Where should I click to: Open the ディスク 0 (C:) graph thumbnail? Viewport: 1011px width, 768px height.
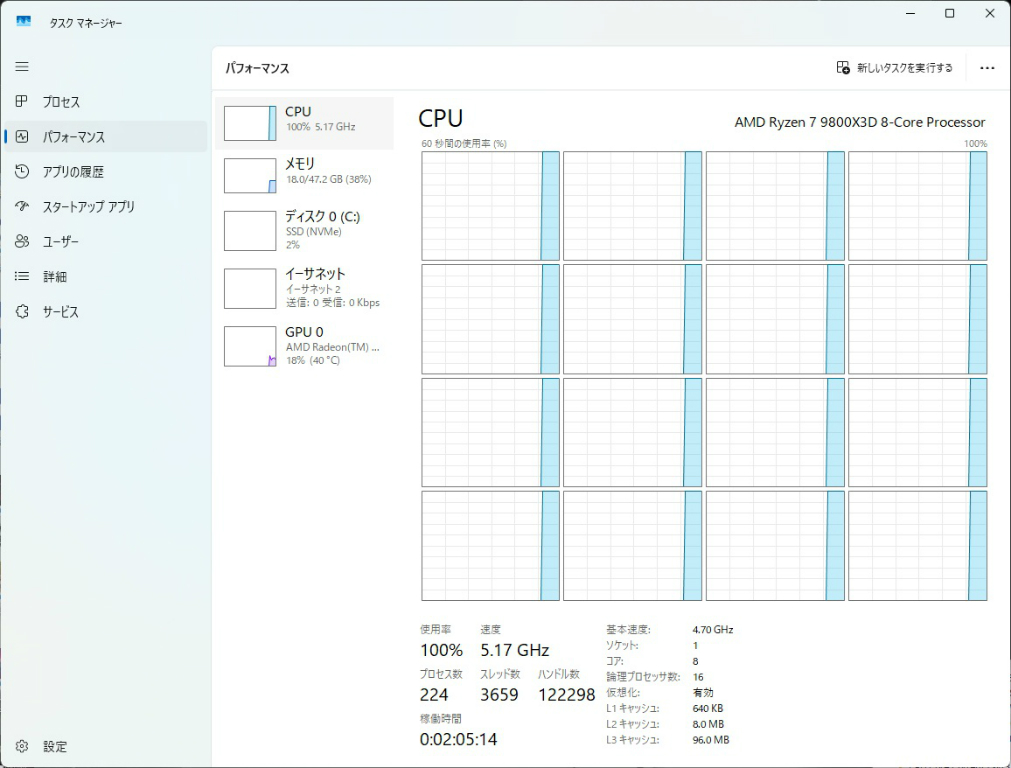tap(250, 231)
